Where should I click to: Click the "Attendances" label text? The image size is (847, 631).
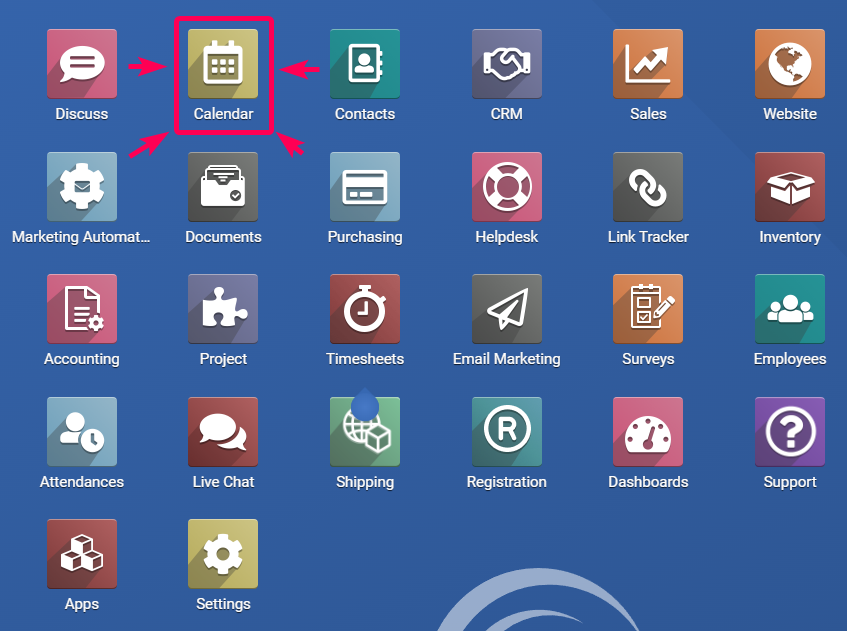(82, 481)
